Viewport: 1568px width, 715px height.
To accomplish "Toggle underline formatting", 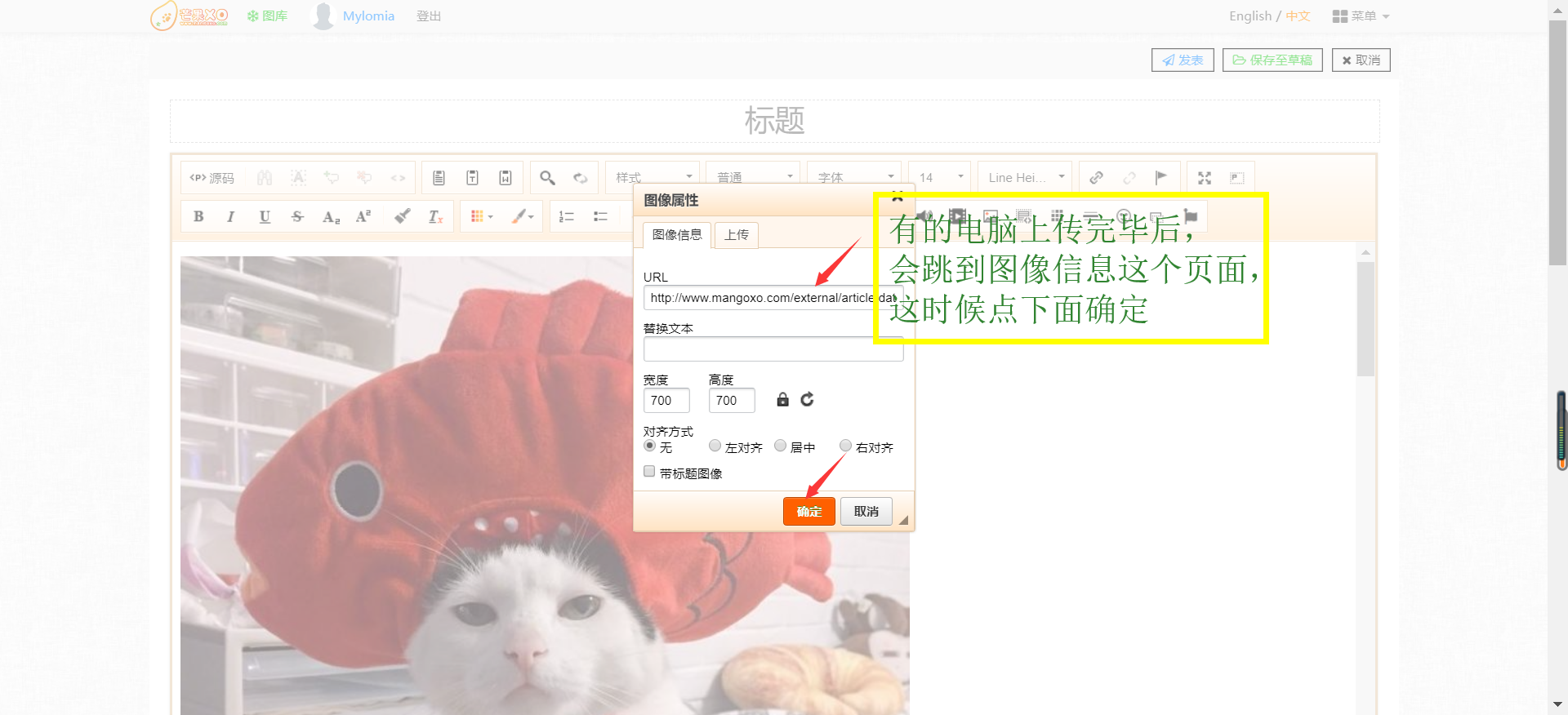I will [265, 216].
